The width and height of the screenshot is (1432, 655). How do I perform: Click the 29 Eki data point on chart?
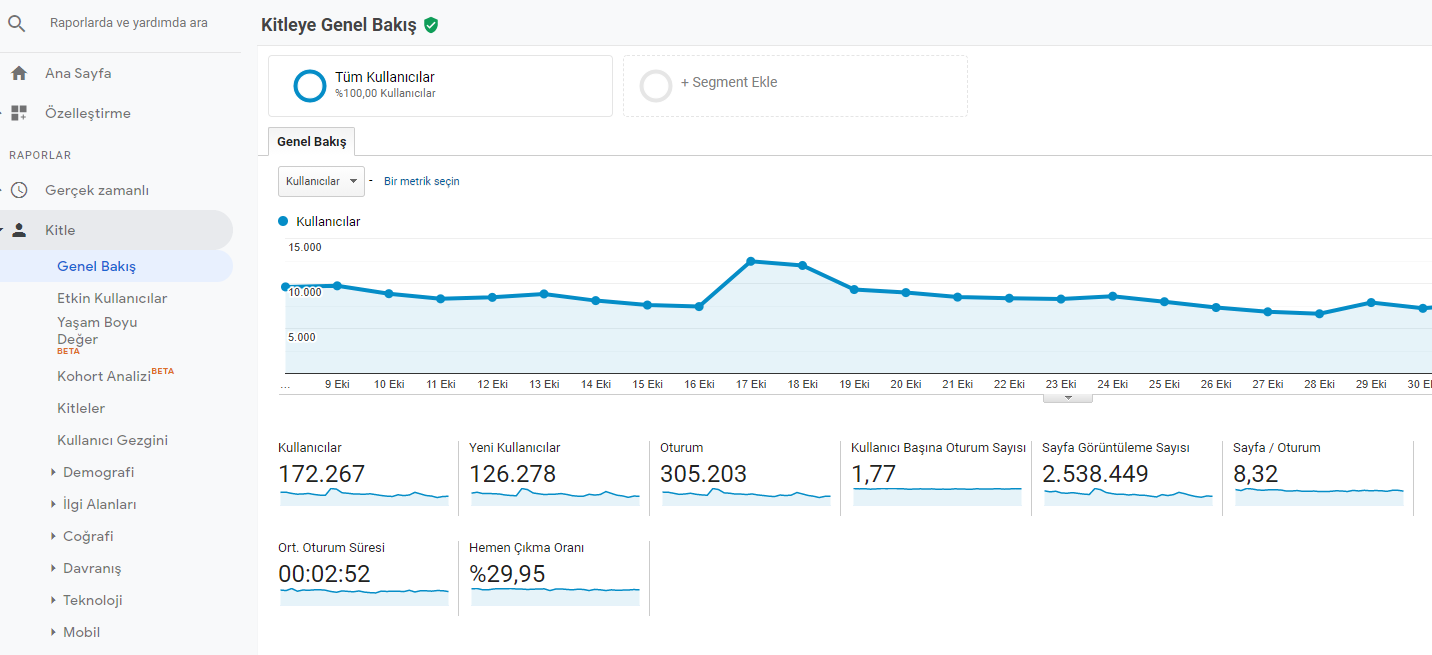1371,302
